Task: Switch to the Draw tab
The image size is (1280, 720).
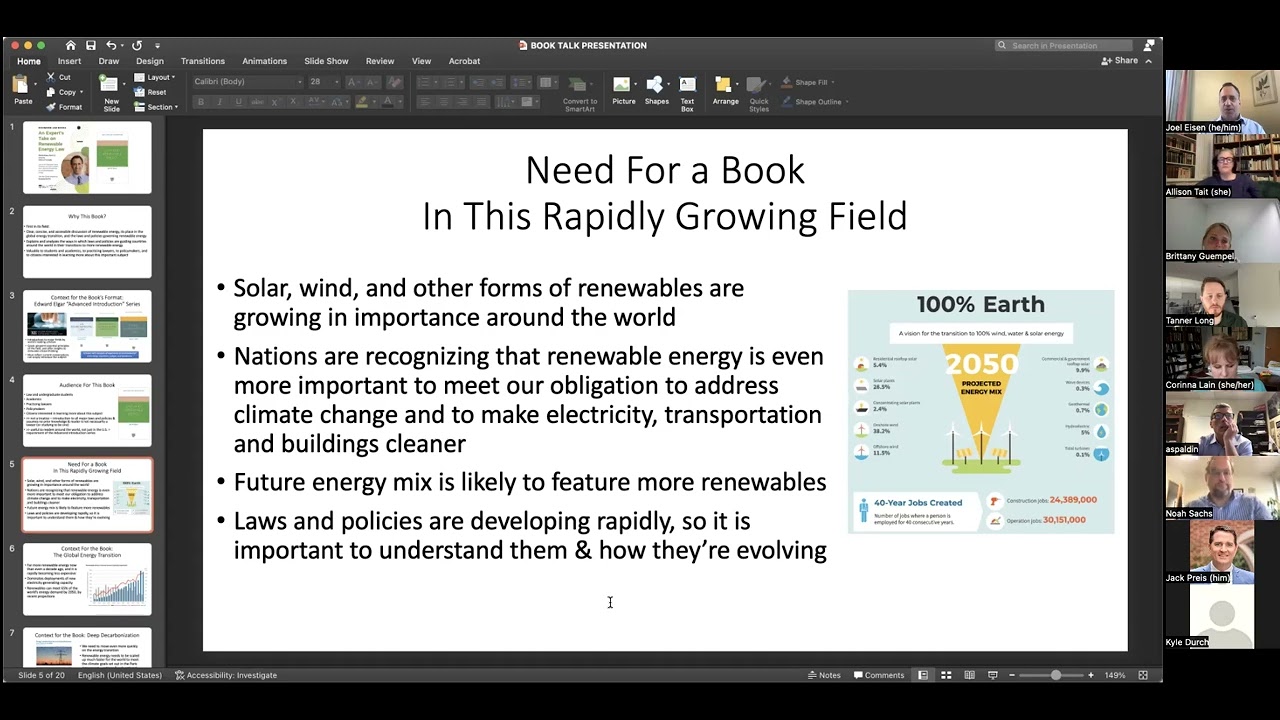Action: coord(109,61)
